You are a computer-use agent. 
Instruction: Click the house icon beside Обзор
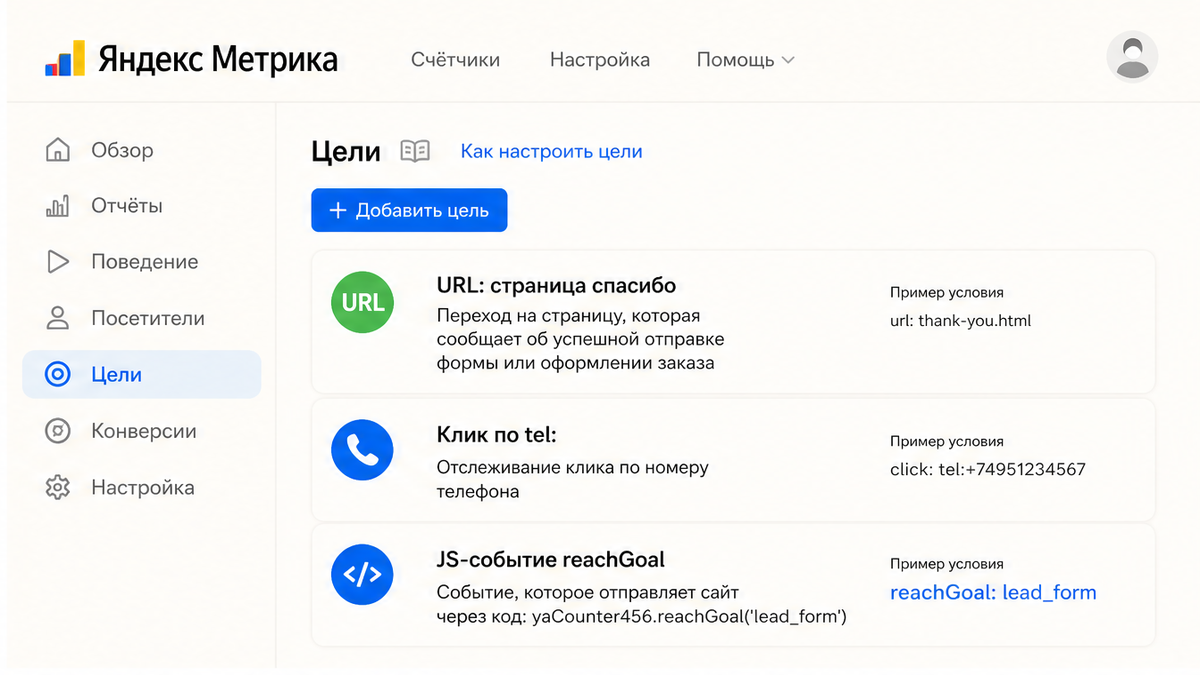tap(58, 150)
